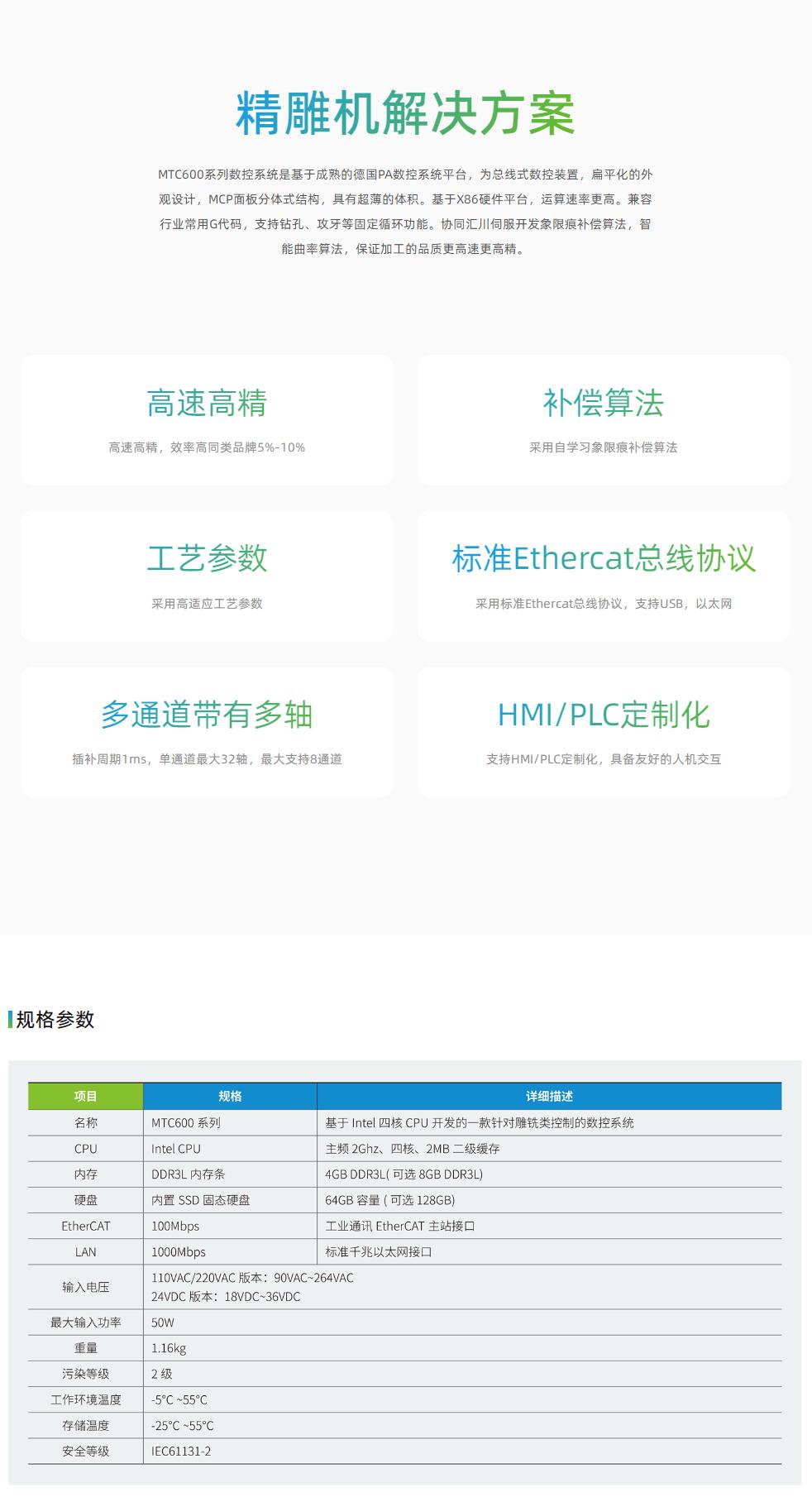Screen dimensions: 812x1497
Task: Open the 高速高精 feature card
Action: [207, 420]
